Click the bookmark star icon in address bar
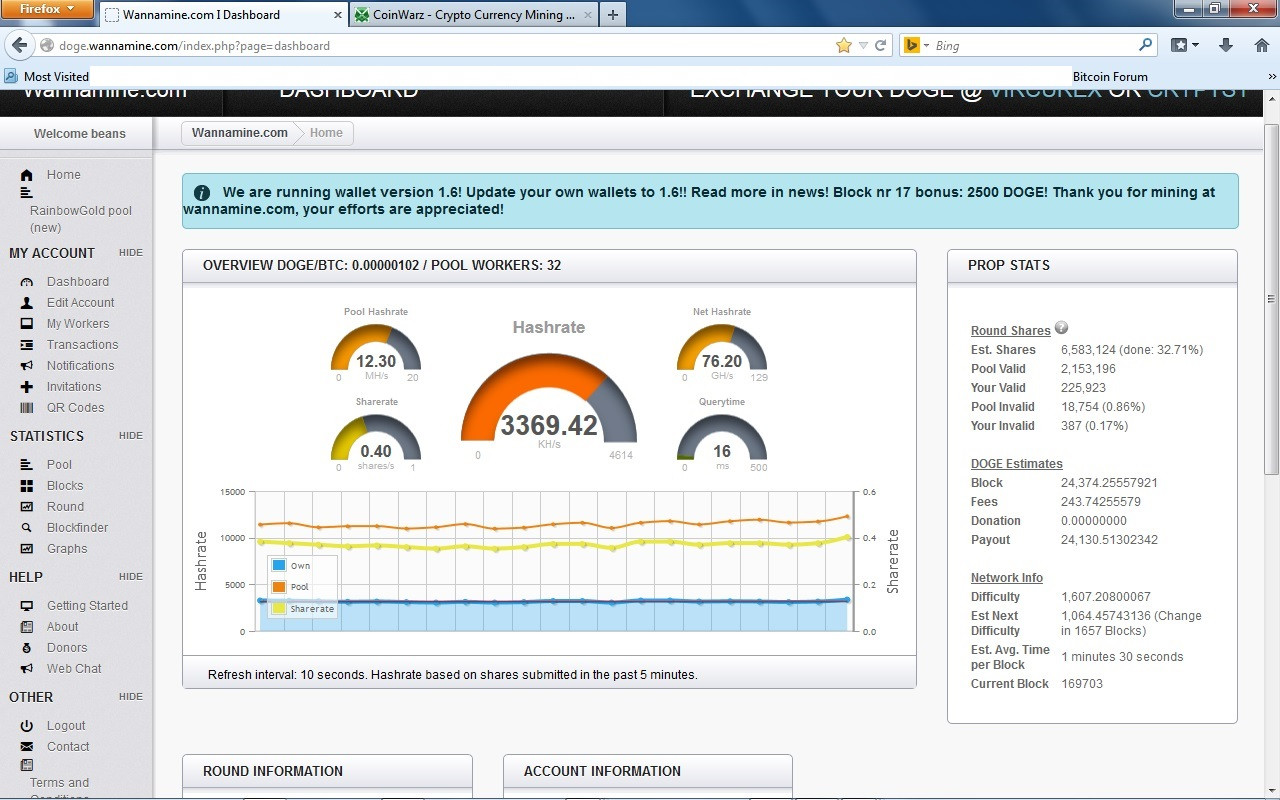The image size is (1280, 800). click(843, 45)
